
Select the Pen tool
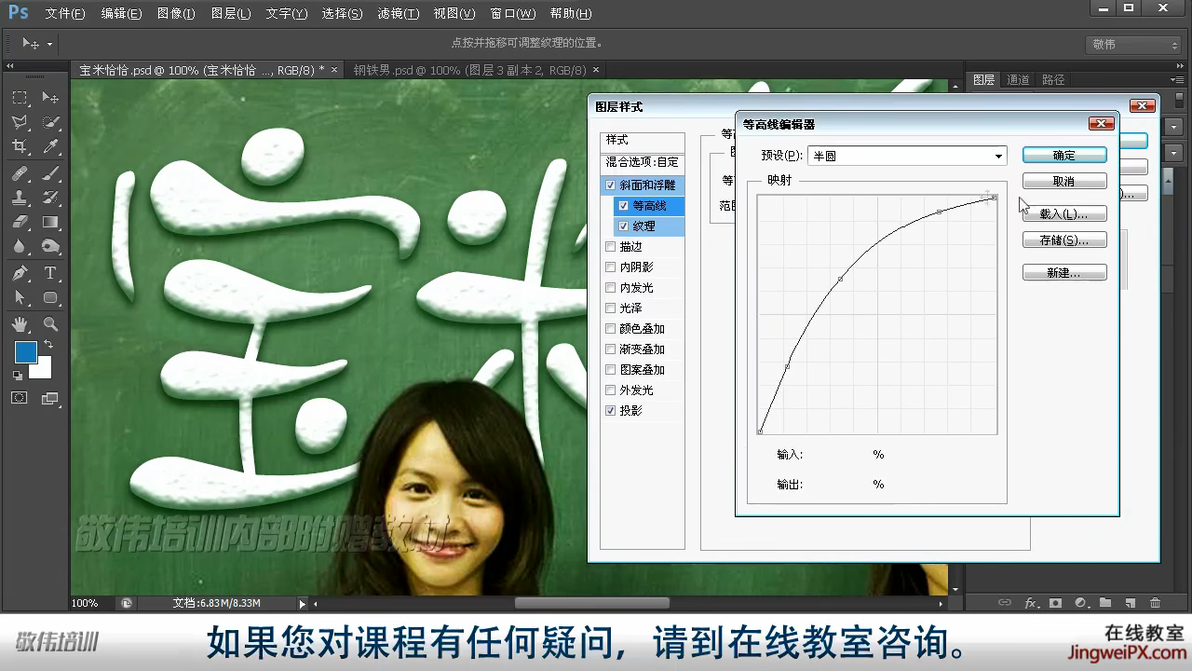(20, 273)
